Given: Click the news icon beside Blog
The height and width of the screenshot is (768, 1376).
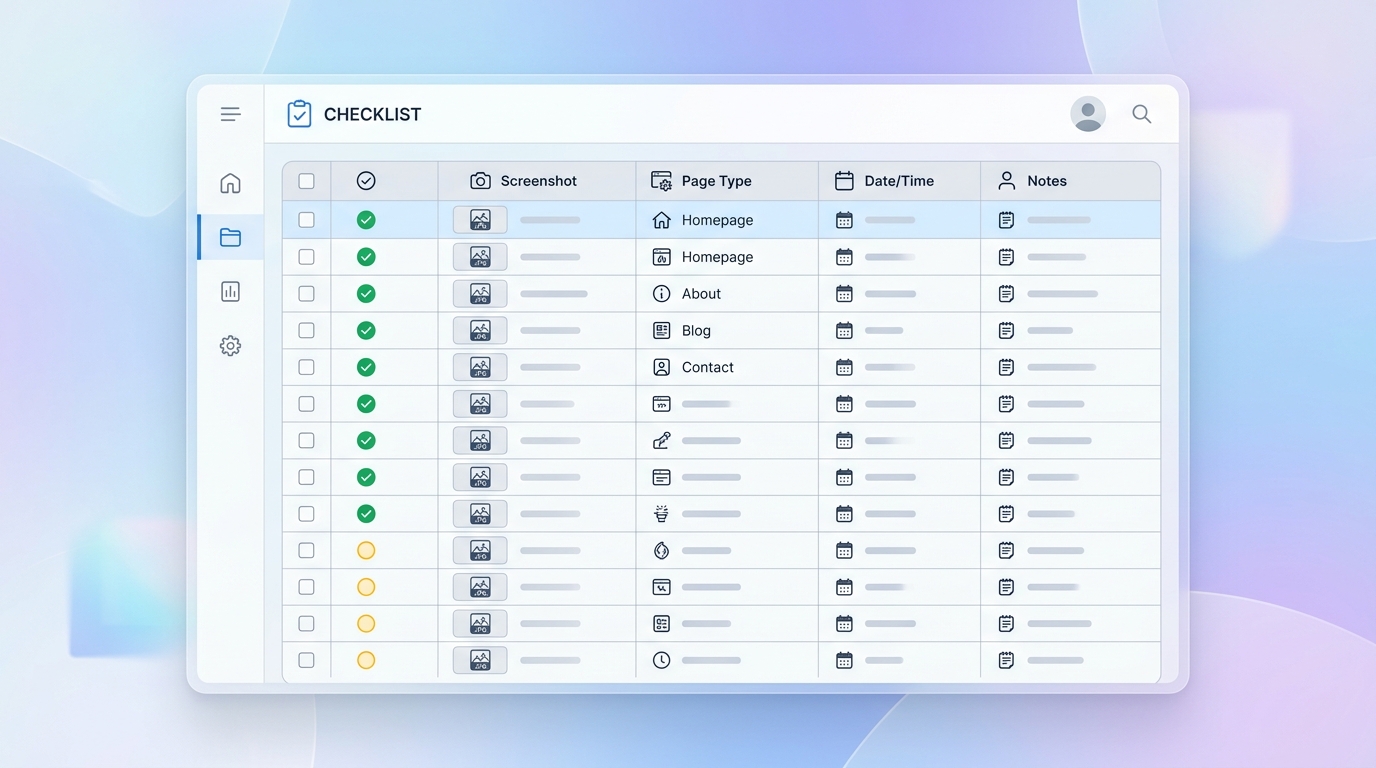Looking at the screenshot, I should pos(661,330).
